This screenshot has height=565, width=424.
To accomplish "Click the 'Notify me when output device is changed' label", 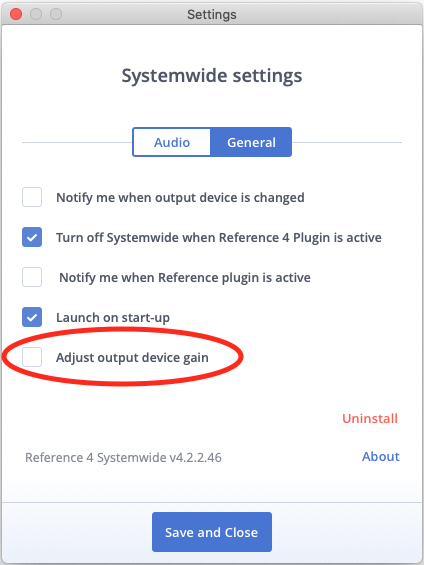I will point(180,197).
